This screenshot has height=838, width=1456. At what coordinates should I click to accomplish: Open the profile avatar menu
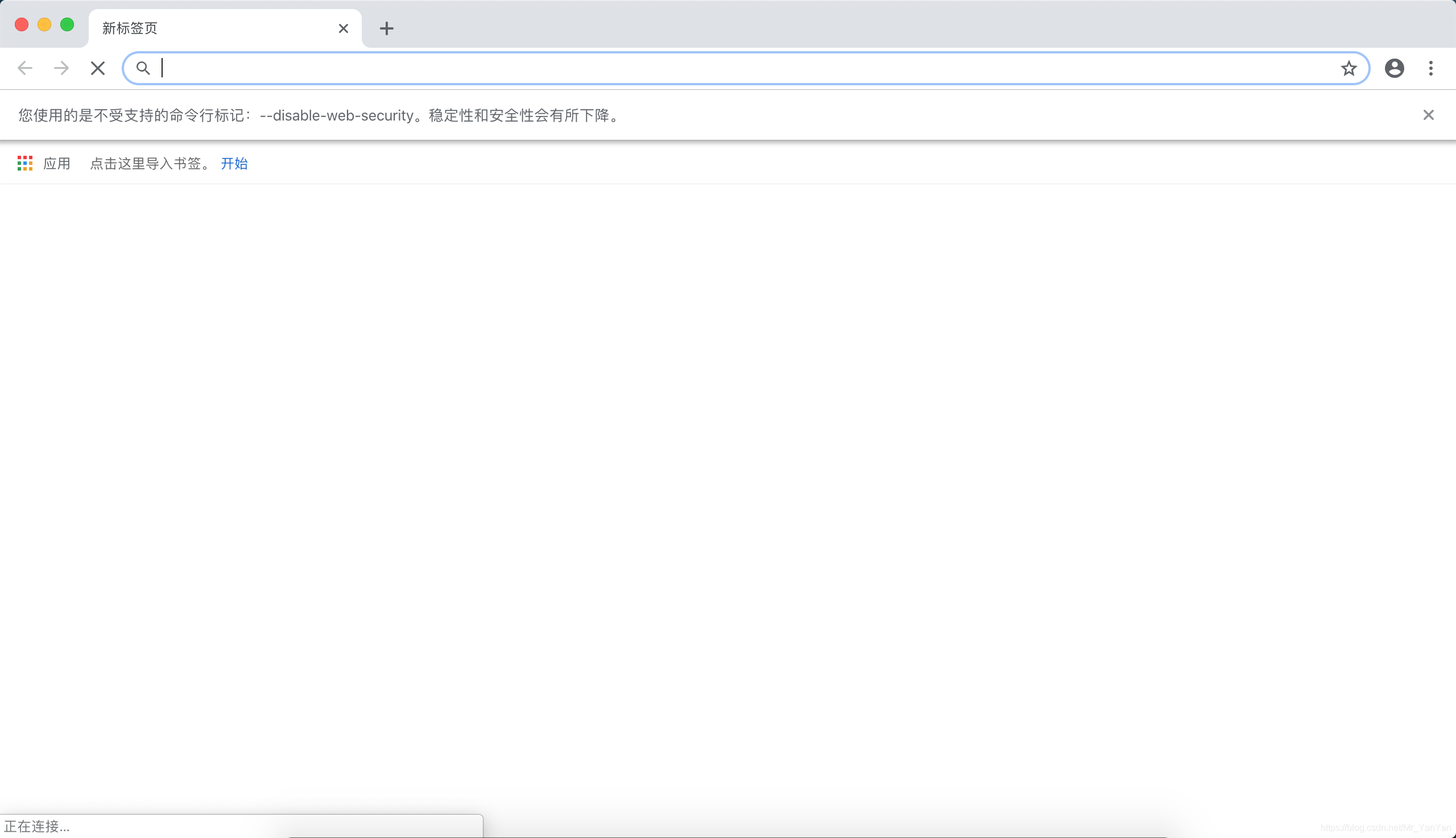(x=1394, y=68)
